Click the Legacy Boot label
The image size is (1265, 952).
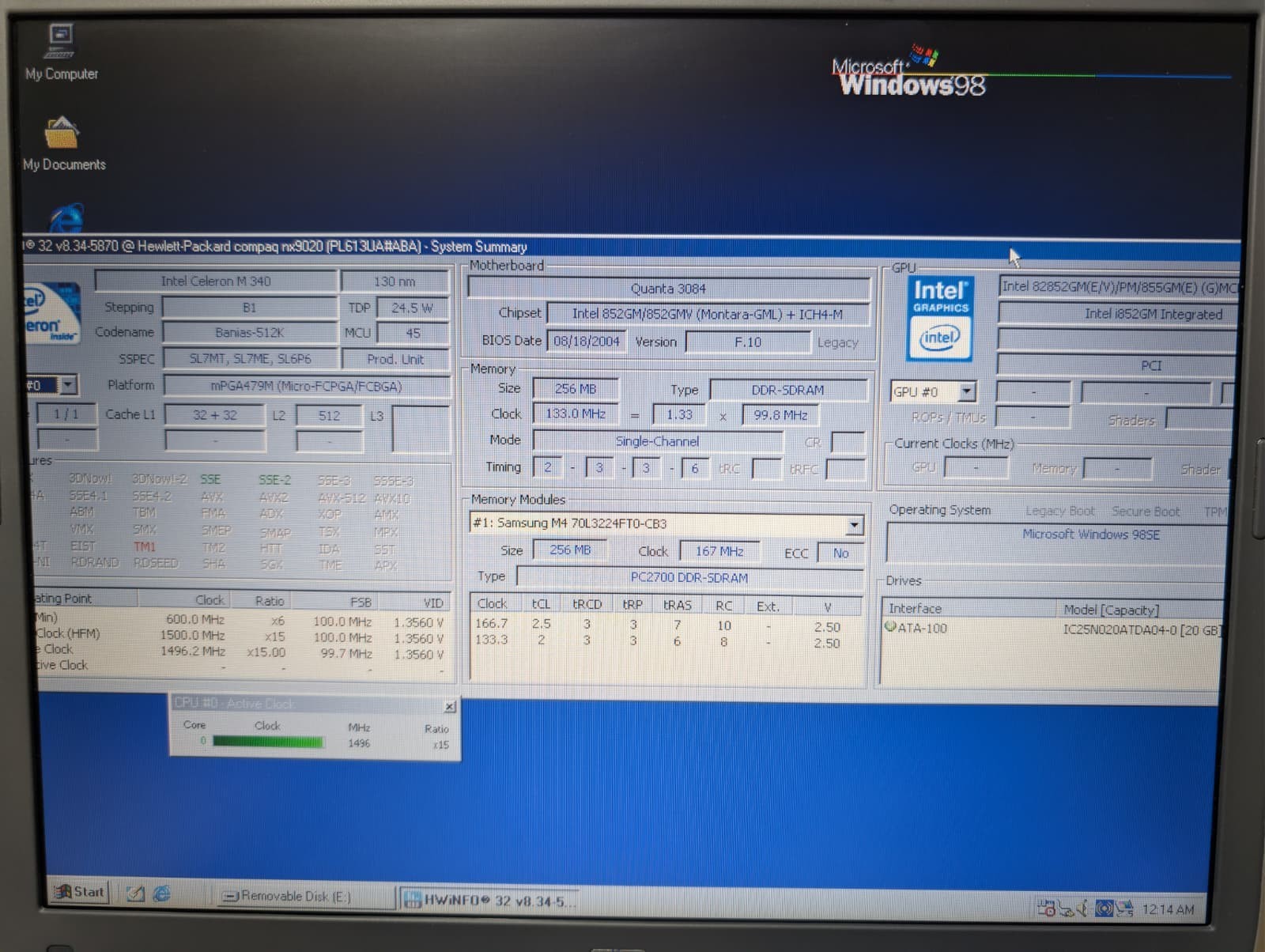point(1059,511)
